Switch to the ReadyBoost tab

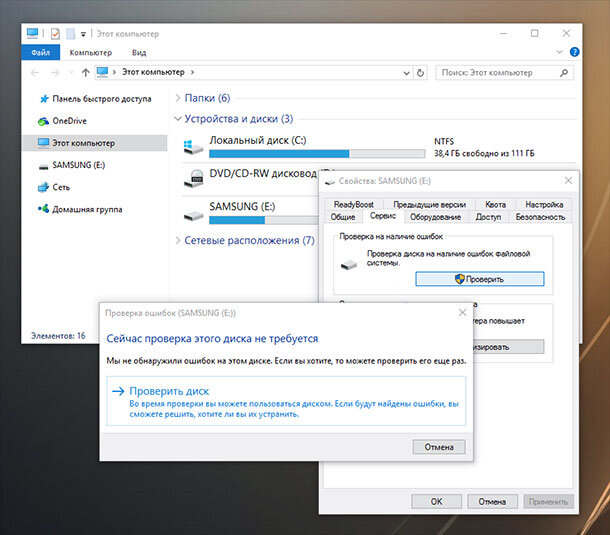click(x=353, y=204)
